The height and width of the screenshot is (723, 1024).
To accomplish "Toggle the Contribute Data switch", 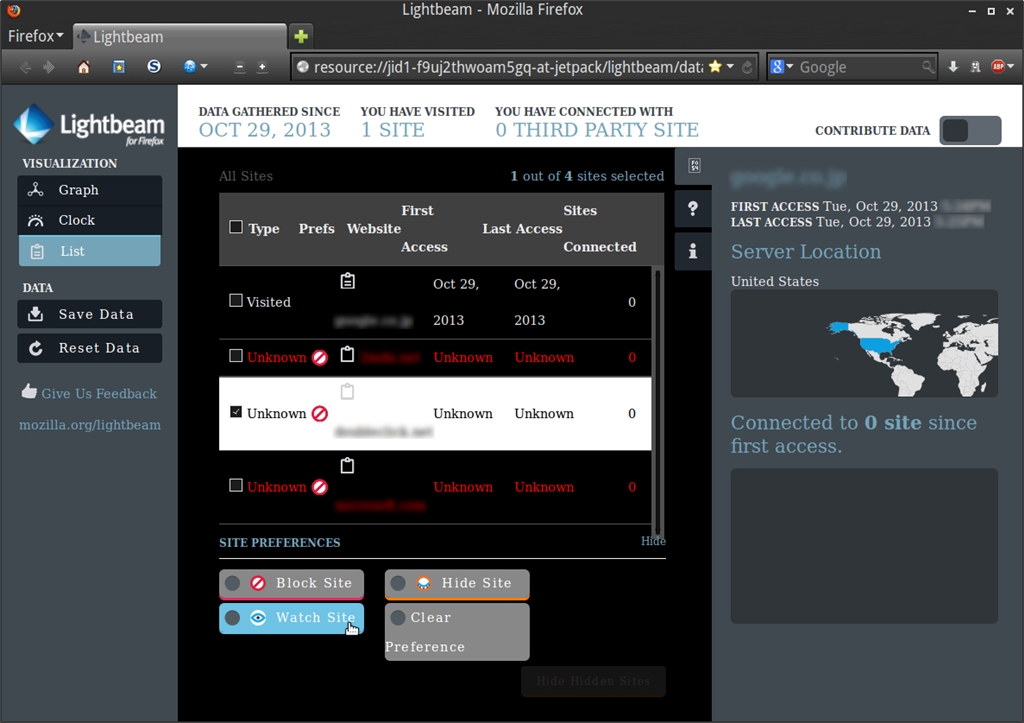I will (970, 131).
